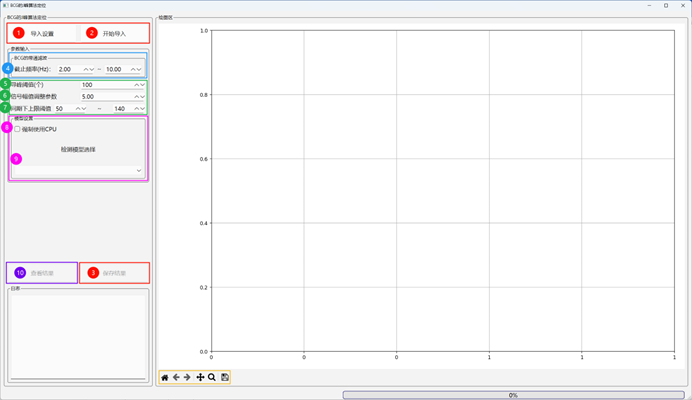Select the Zoom magnifier tool

(x=212, y=377)
